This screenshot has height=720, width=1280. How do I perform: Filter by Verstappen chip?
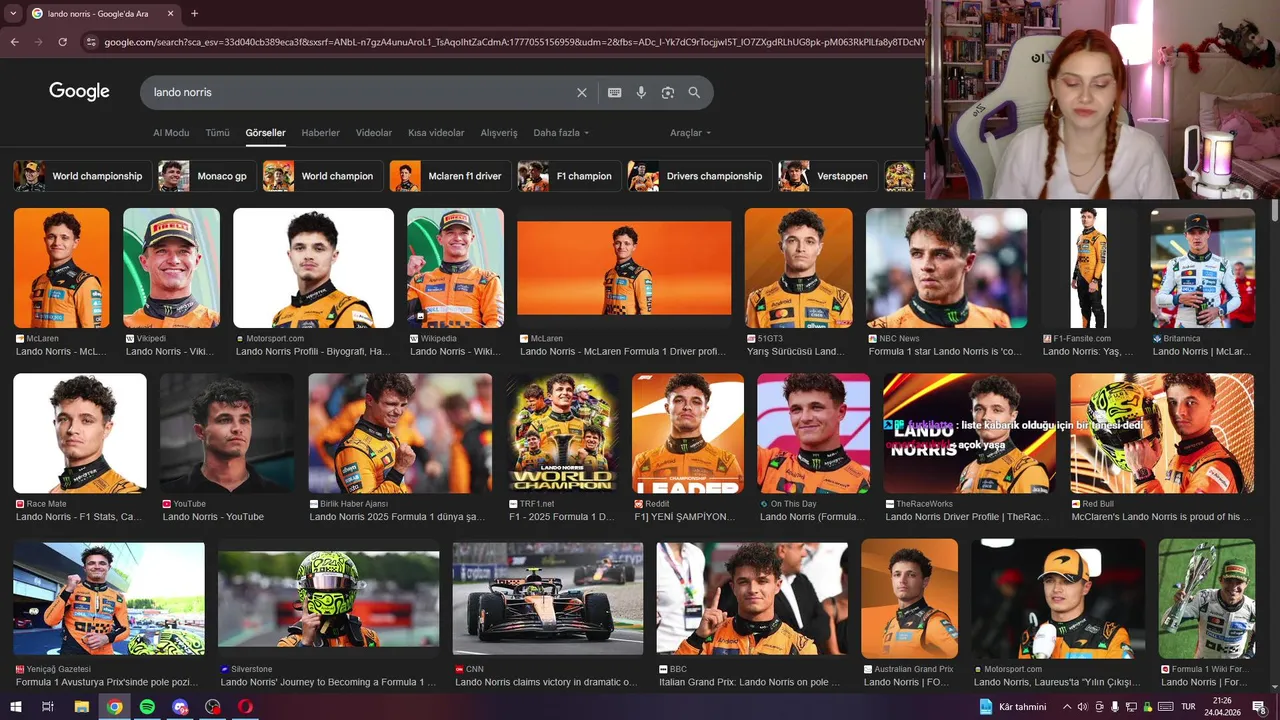click(x=828, y=176)
